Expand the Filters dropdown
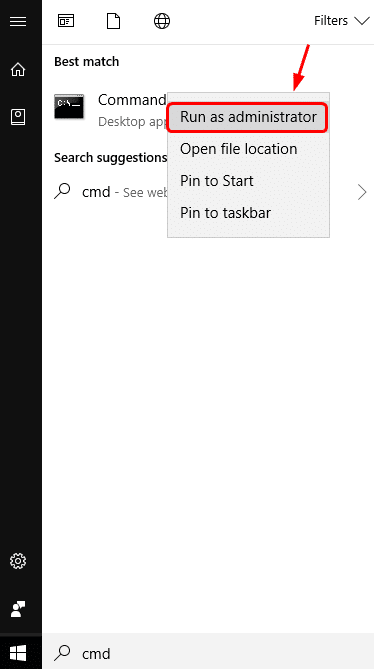 coord(342,20)
